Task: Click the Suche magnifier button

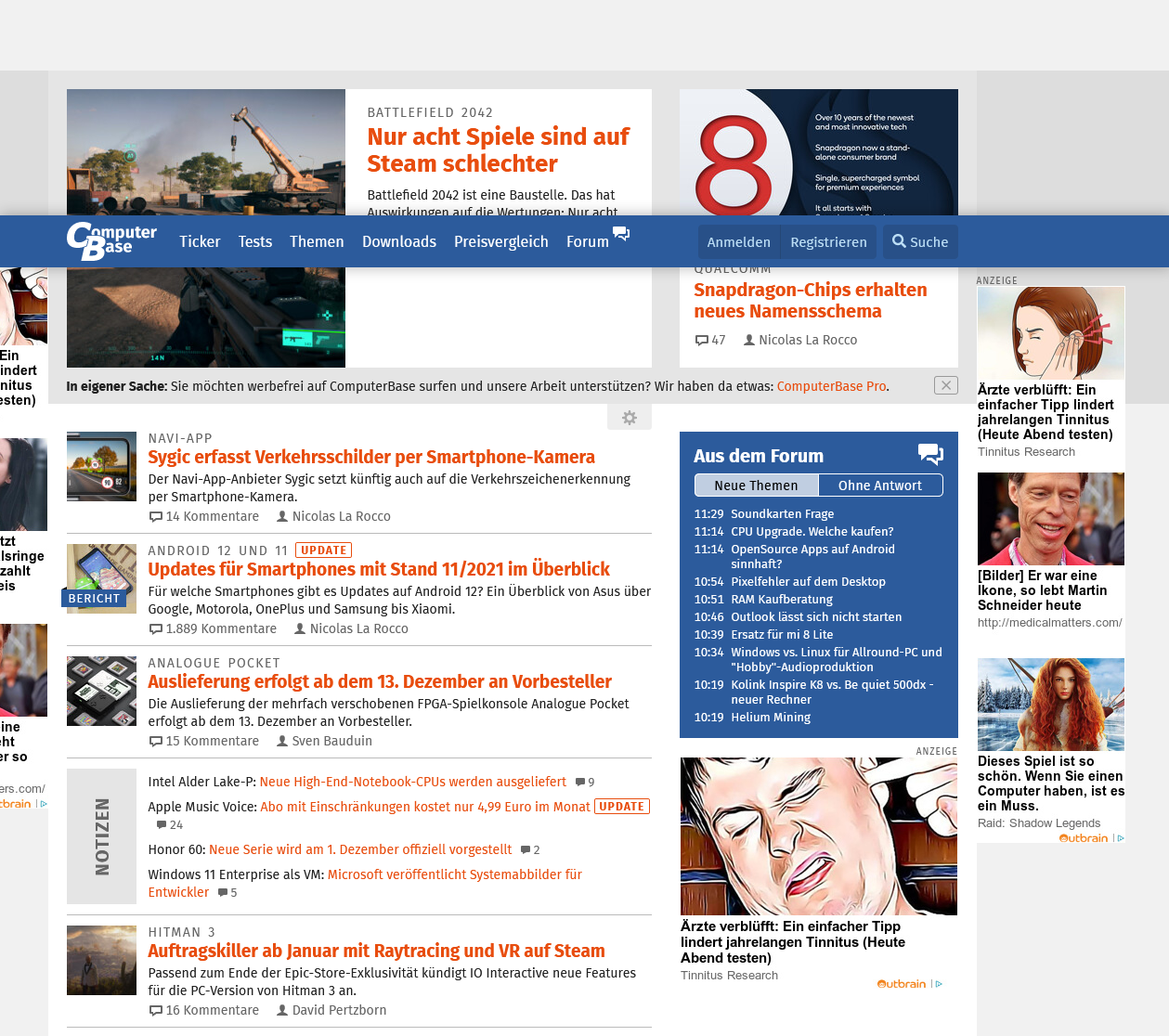Action: [x=920, y=241]
